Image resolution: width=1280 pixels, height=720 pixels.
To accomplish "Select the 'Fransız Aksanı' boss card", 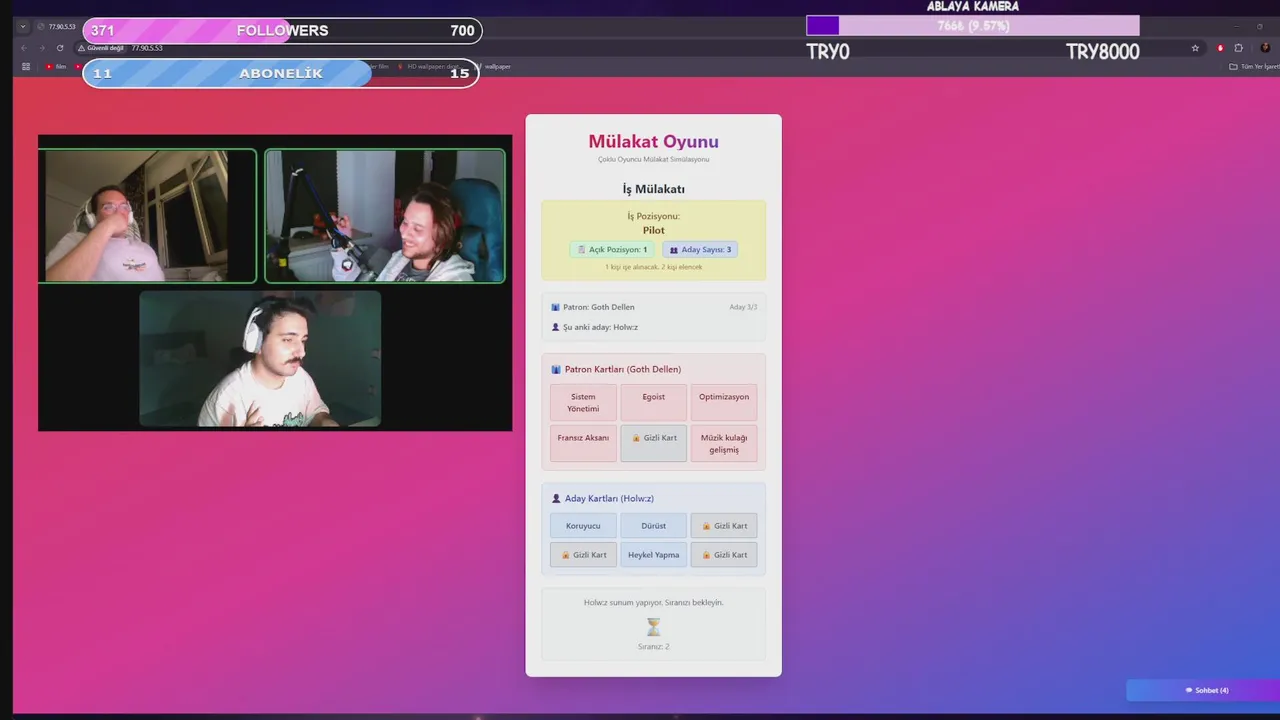I will click(x=583, y=443).
